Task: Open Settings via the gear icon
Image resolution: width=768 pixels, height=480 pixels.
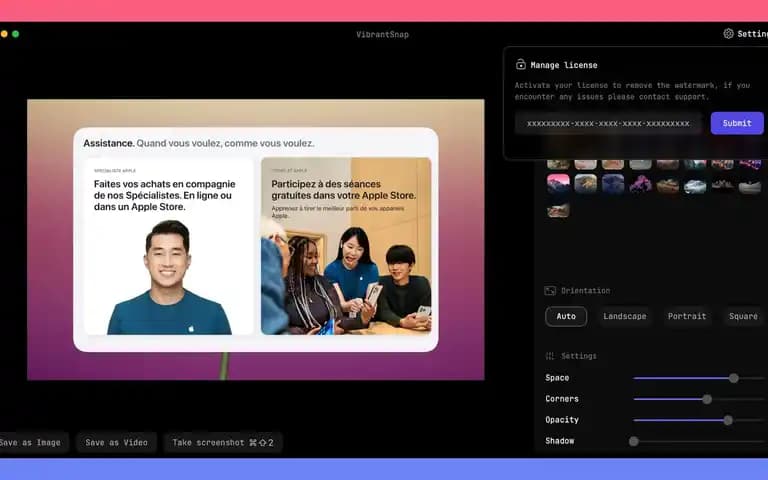Action: click(x=728, y=33)
